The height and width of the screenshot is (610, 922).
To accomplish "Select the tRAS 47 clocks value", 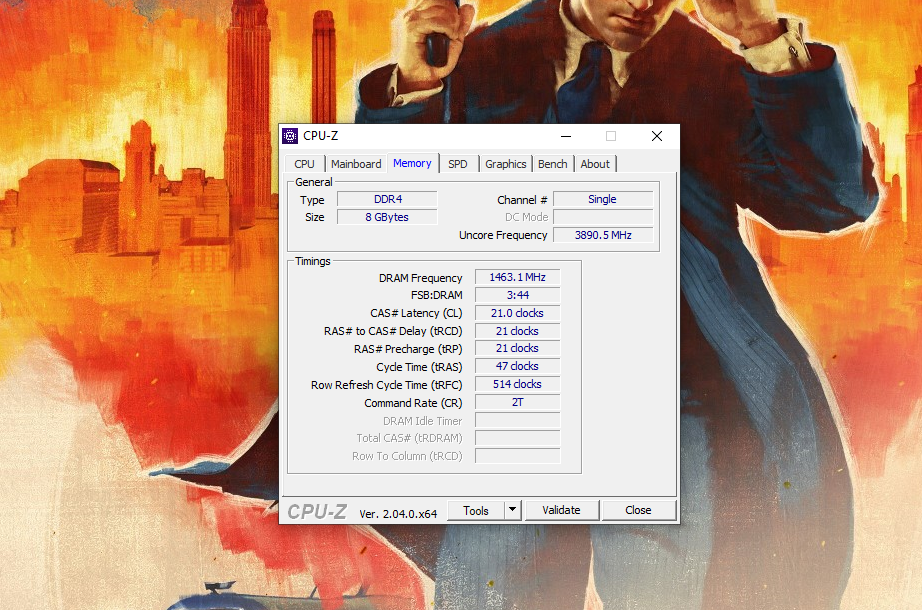I will coord(517,366).
